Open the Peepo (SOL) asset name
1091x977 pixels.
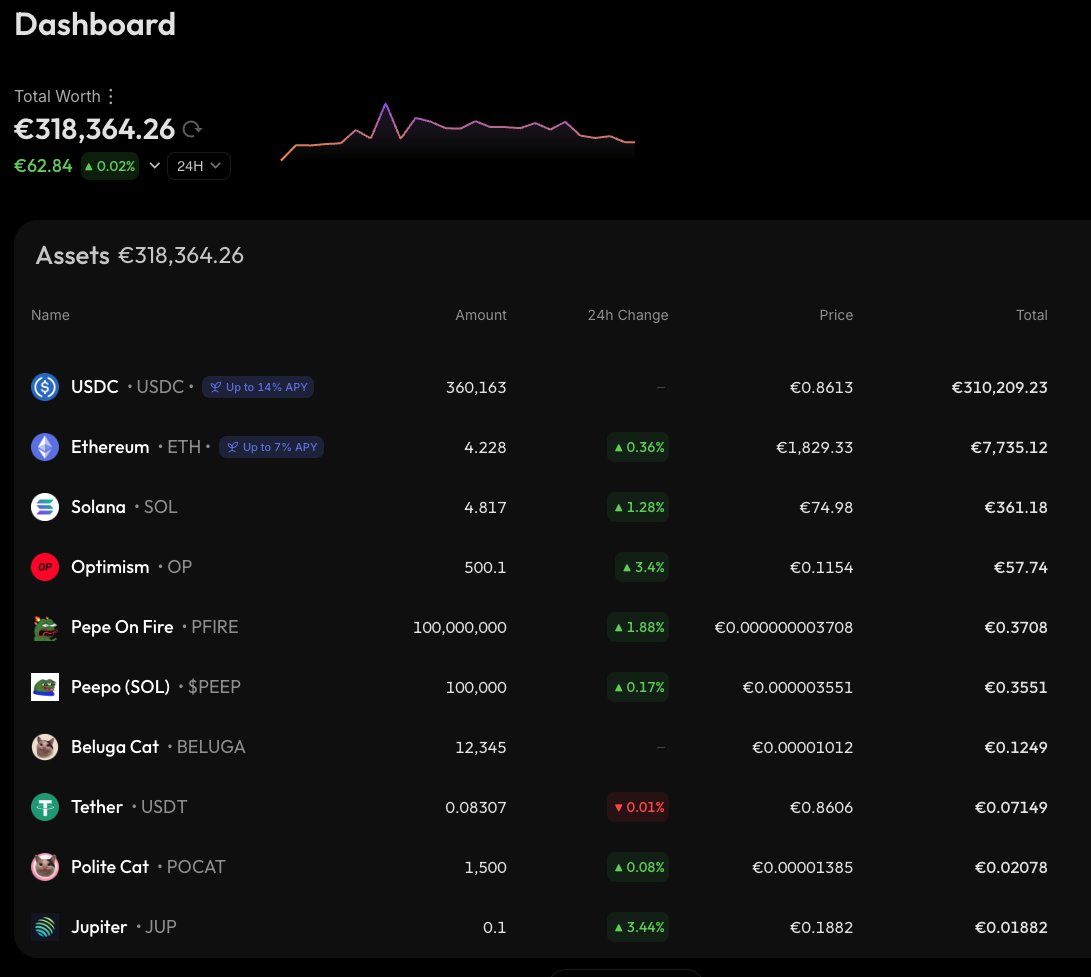(120, 687)
